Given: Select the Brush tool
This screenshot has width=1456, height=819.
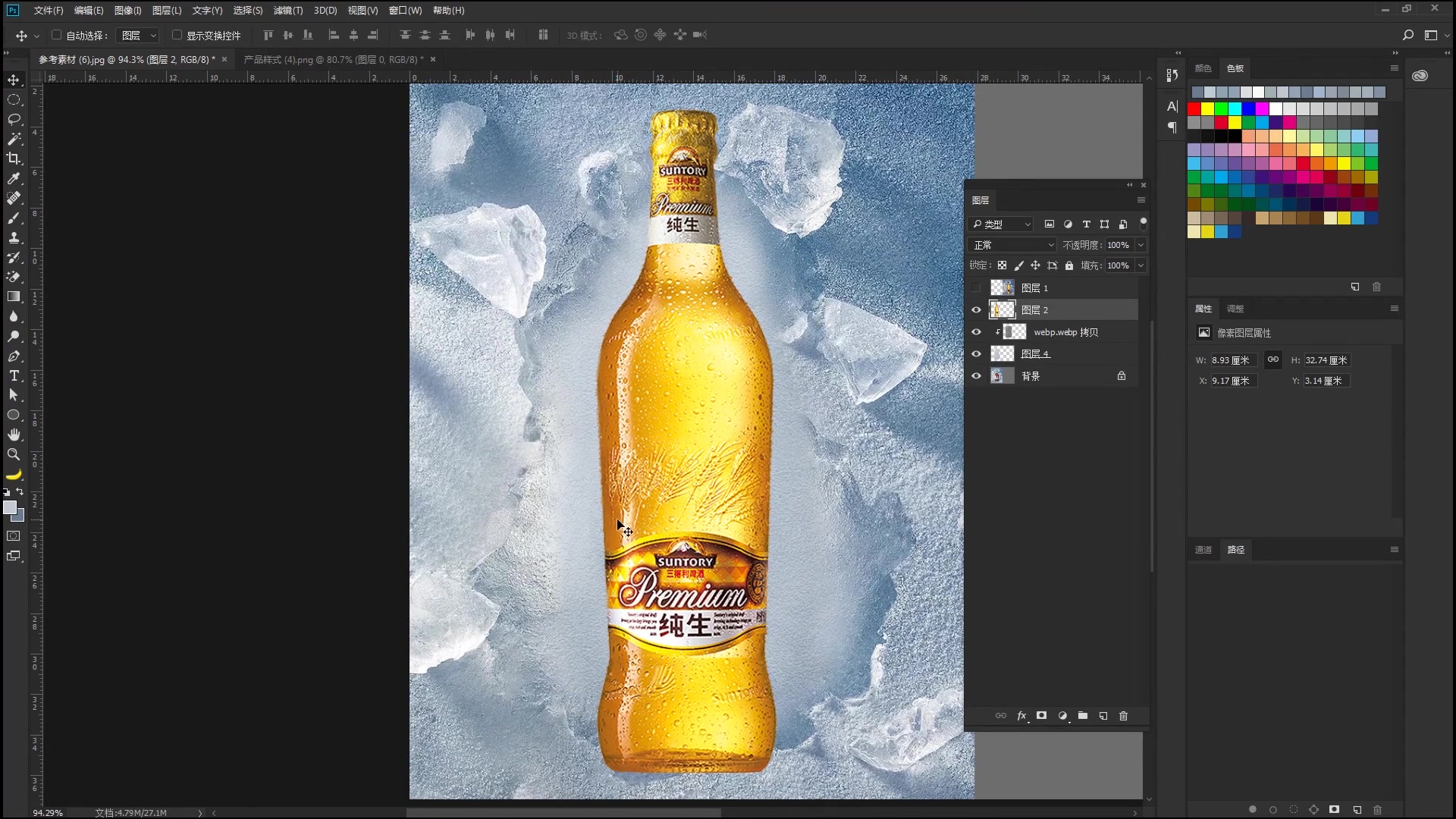Looking at the screenshot, I should (x=14, y=218).
